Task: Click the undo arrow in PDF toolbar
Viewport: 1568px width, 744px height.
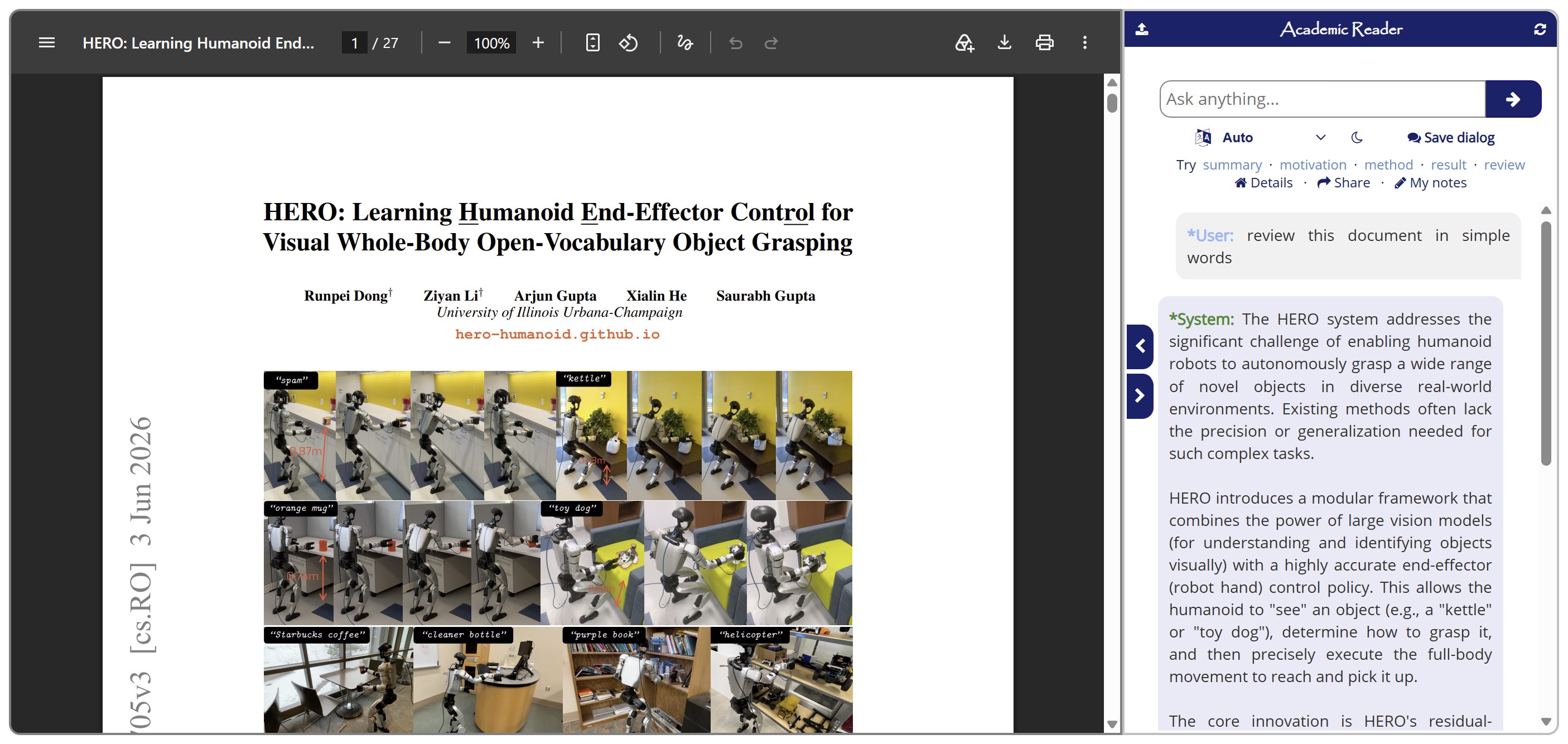Action: pyautogui.click(x=735, y=42)
